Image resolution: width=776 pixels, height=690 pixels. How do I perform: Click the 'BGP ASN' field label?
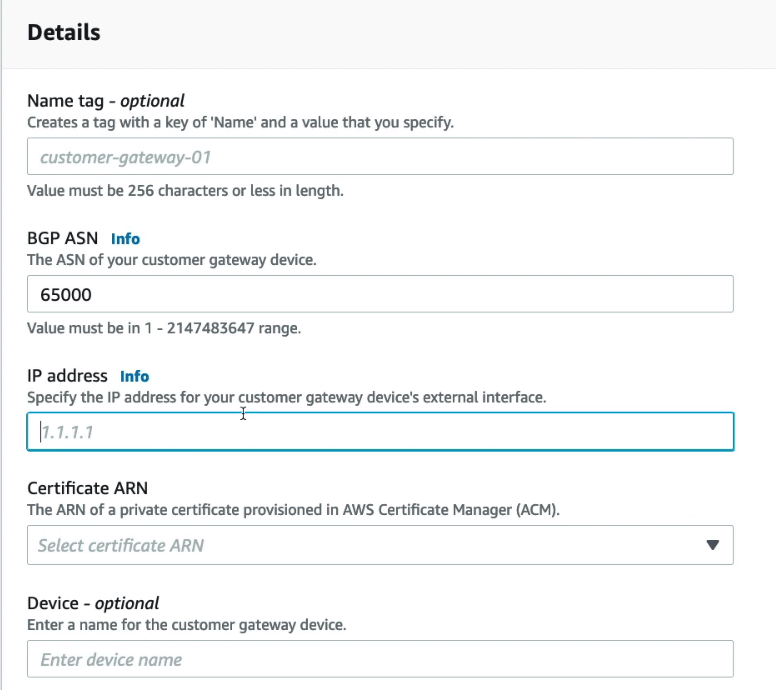(62, 238)
